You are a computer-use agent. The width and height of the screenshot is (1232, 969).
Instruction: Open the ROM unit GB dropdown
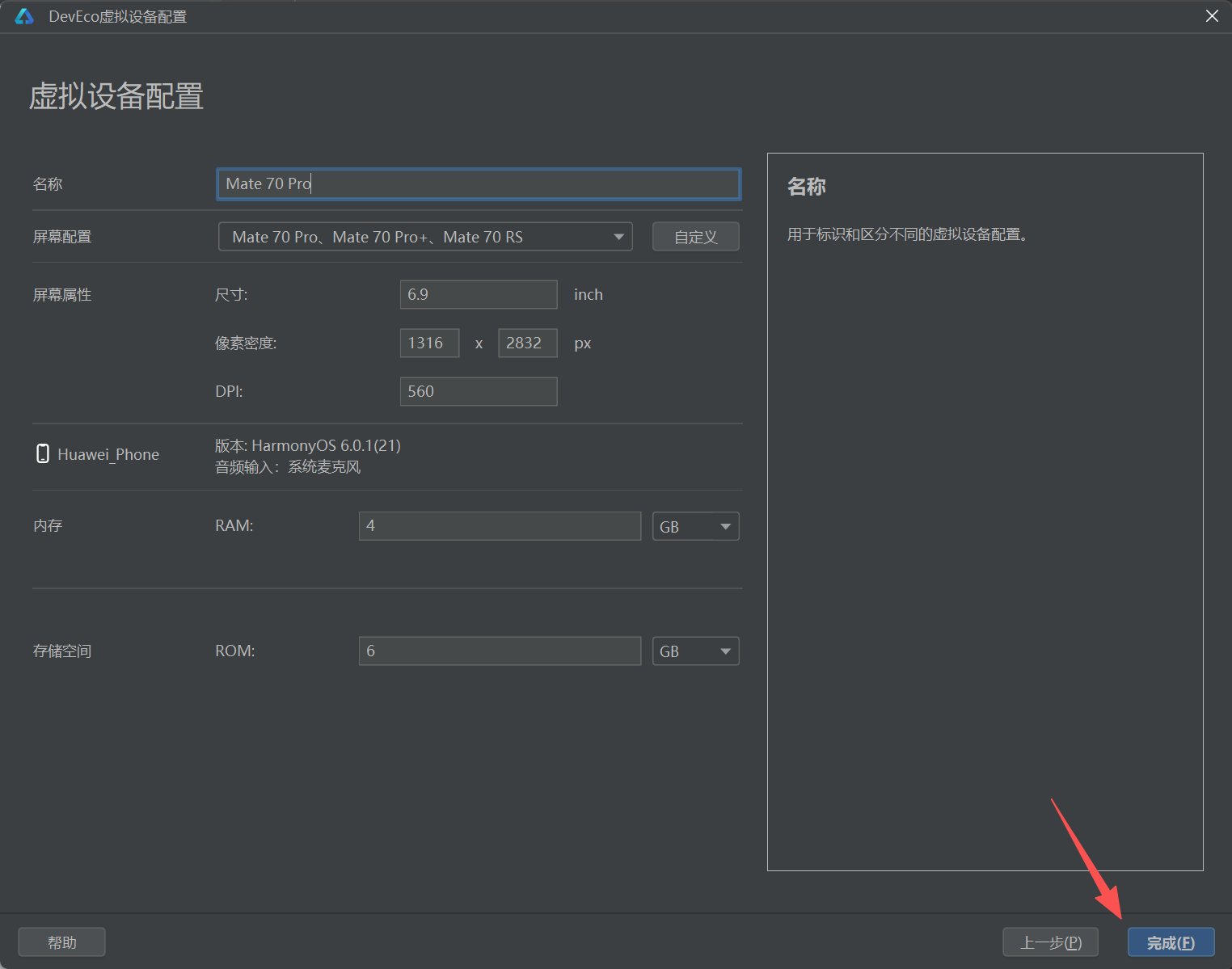tap(696, 651)
